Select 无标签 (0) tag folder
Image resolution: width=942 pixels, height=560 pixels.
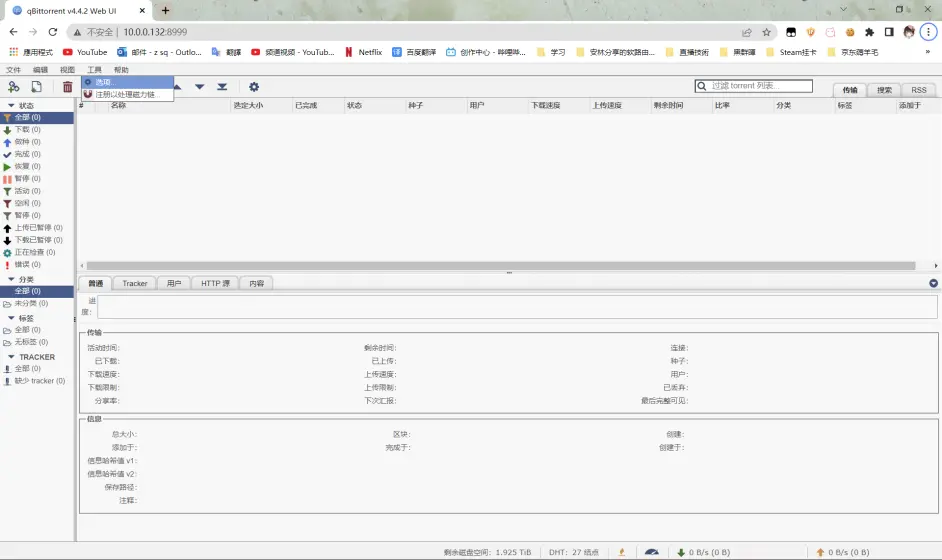click(x=37, y=342)
